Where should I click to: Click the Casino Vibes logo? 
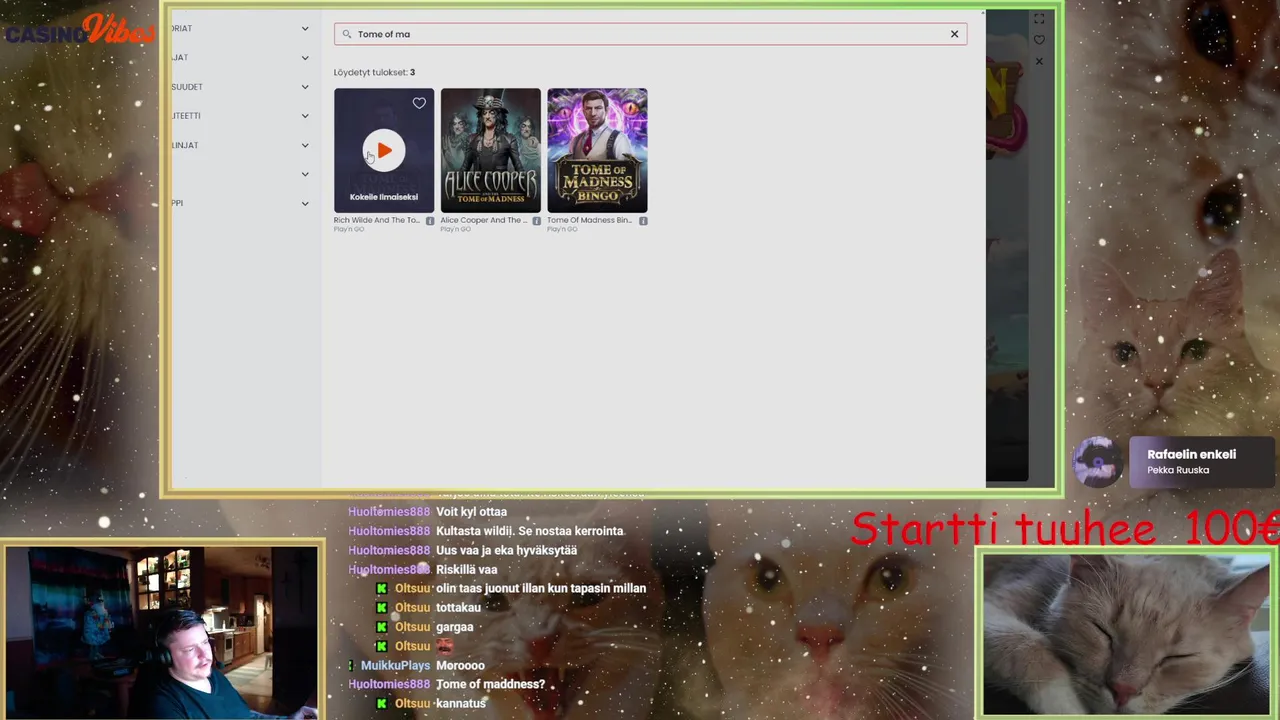80,30
